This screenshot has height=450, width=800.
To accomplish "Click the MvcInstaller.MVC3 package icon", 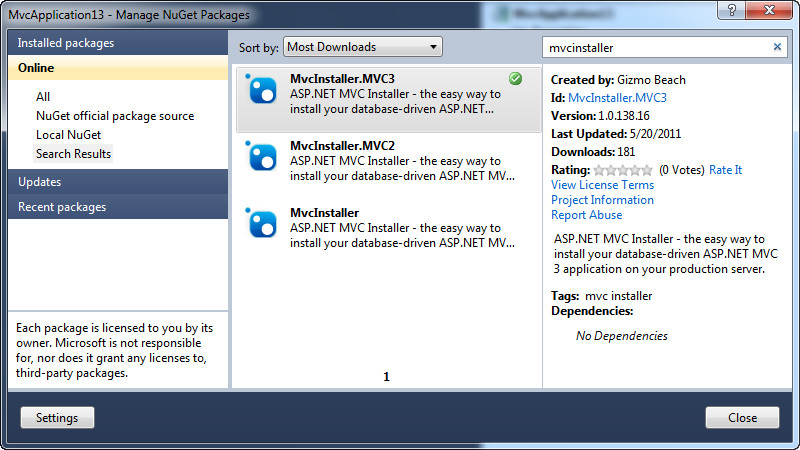I will (261, 89).
